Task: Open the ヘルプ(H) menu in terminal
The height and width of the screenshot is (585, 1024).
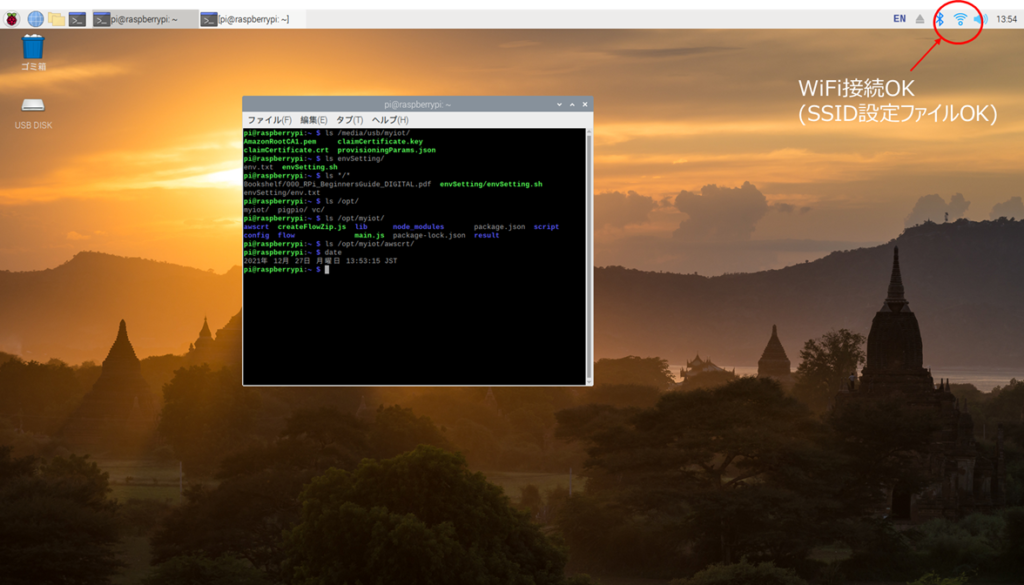Action: pos(390,120)
